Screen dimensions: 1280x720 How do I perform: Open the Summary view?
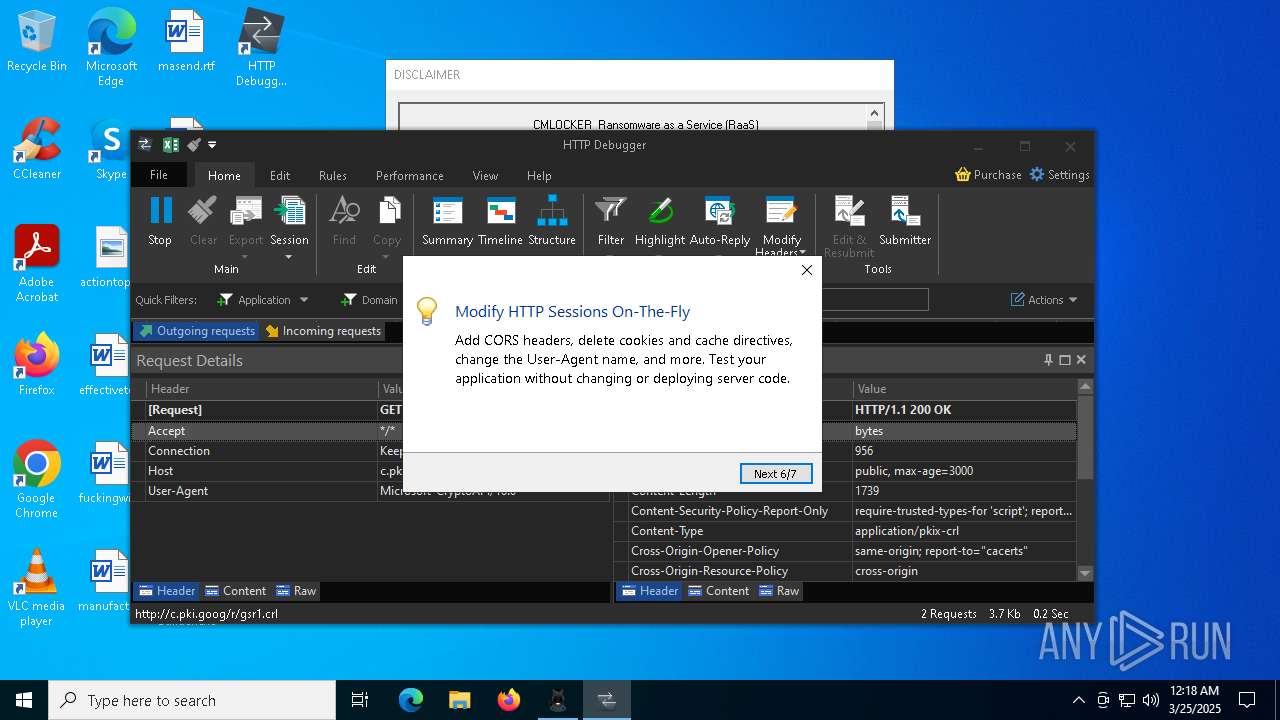coord(447,221)
